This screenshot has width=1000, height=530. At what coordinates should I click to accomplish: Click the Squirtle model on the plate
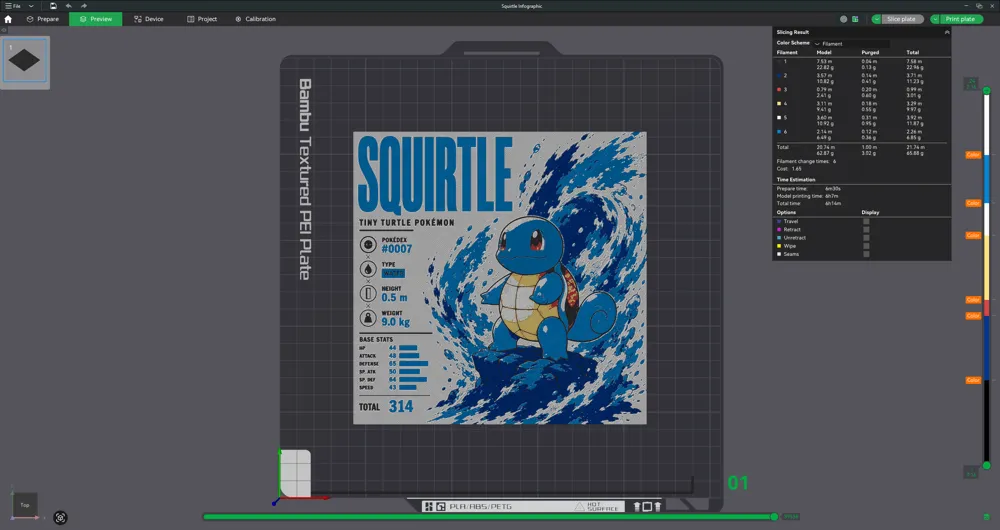500,278
